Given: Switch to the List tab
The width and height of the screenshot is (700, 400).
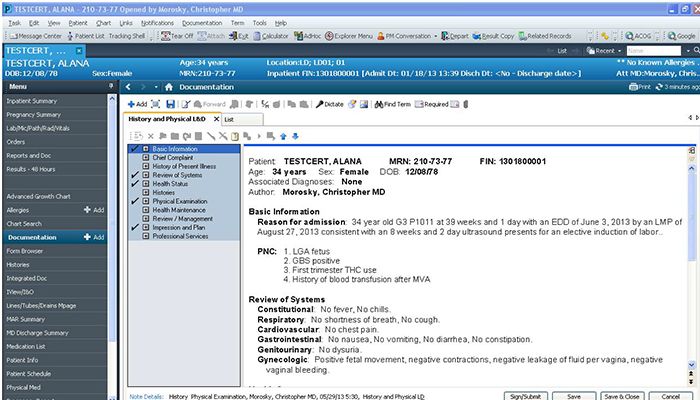Looking at the screenshot, I should coord(229,119).
